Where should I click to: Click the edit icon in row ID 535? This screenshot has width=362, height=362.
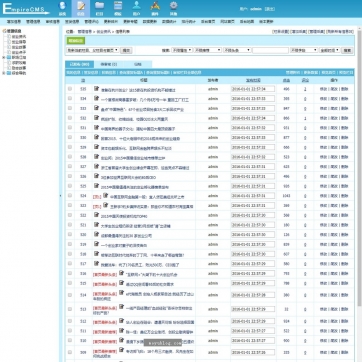tap(96, 89)
